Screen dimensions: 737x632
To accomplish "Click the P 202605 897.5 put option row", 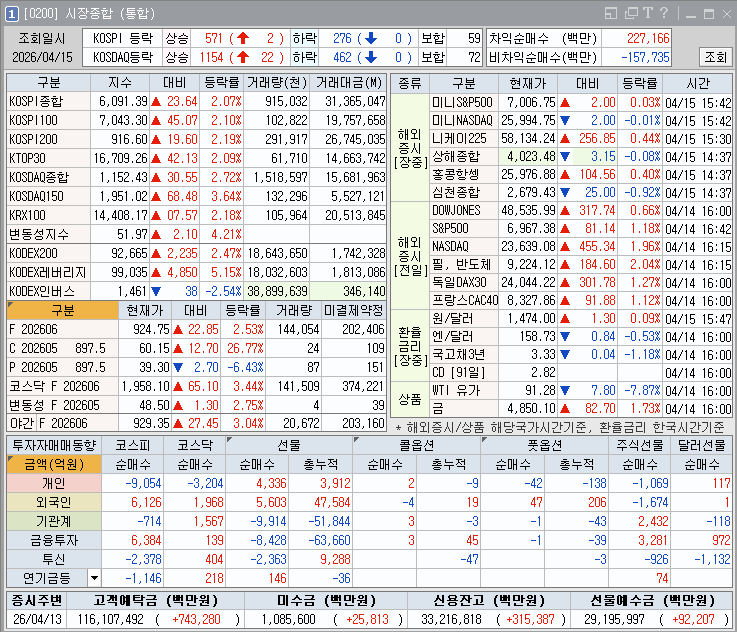I will (196, 367).
